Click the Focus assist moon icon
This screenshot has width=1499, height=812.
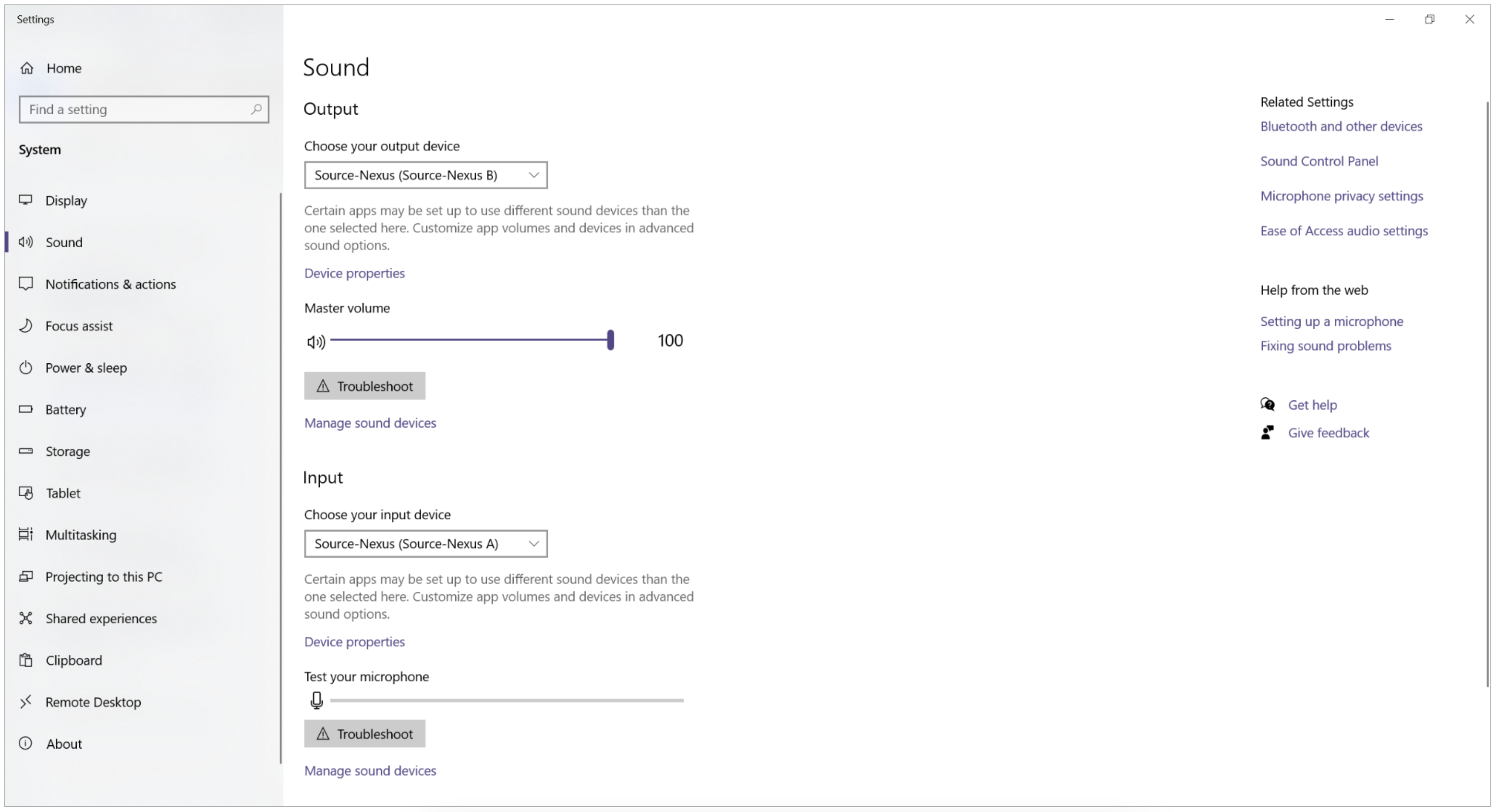coord(25,326)
